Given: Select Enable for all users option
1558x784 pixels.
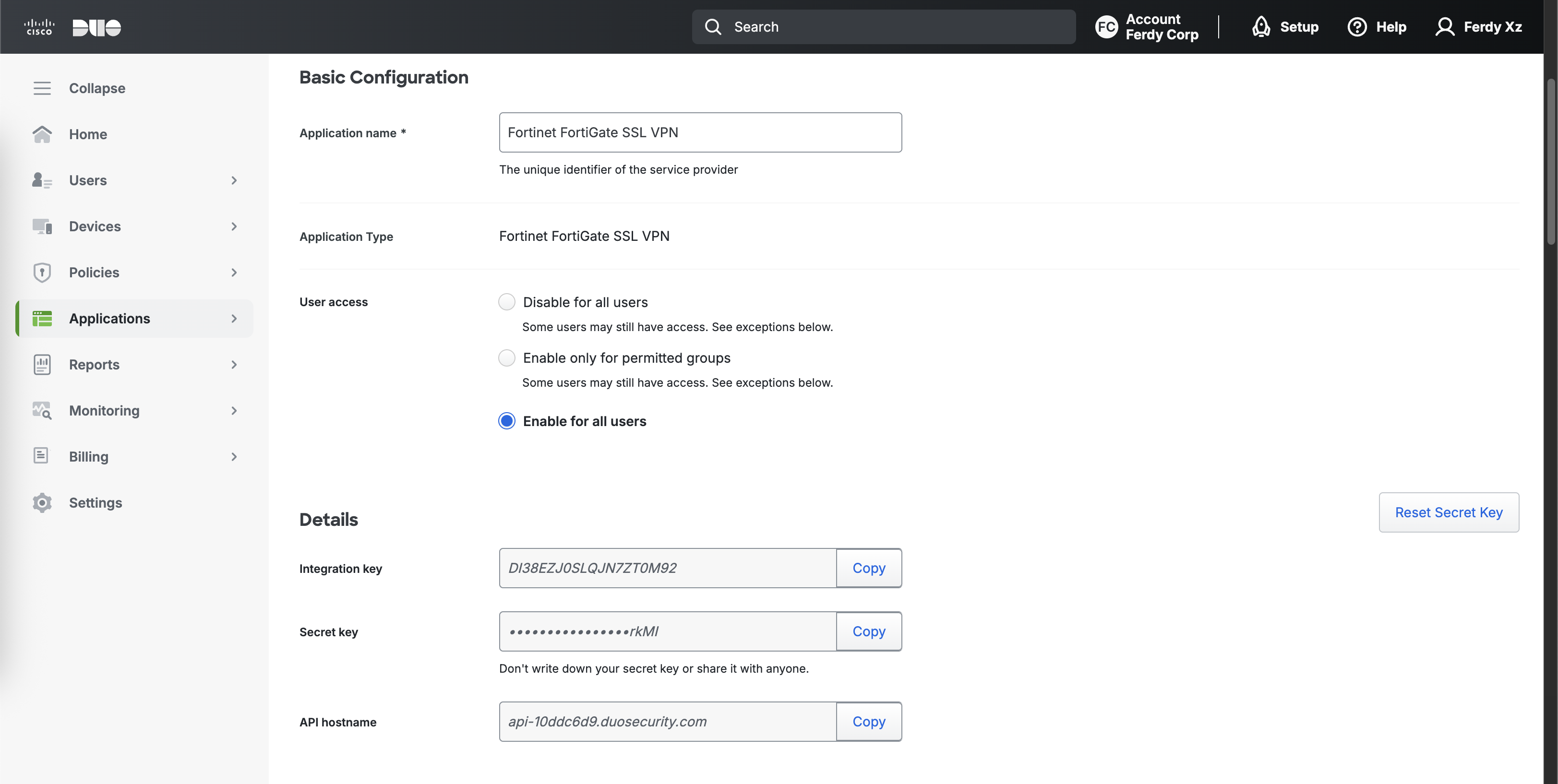Looking at the screenshot, I should (507, 421).
